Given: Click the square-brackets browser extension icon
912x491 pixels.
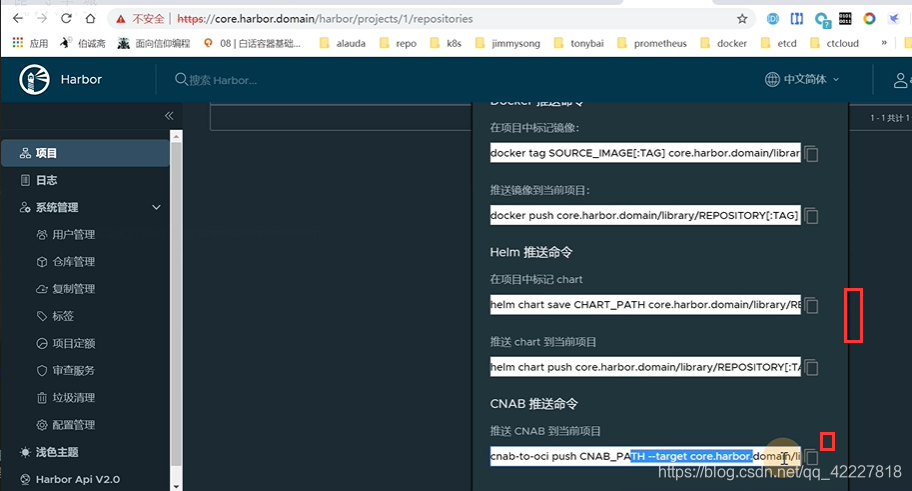Looking at the screenshot, I should click(797, 19).
